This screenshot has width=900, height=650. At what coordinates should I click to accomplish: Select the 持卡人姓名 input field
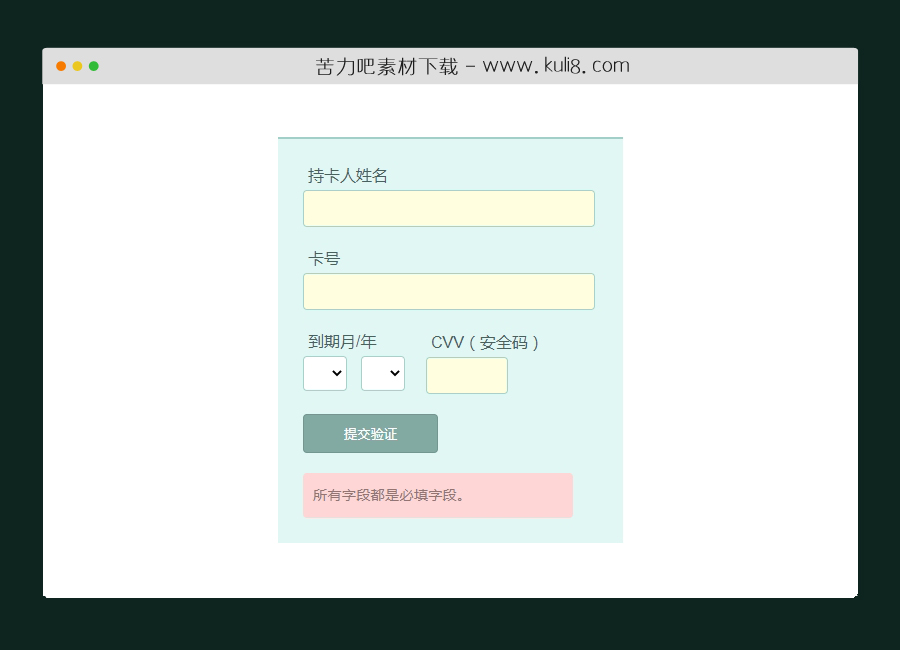448,208
